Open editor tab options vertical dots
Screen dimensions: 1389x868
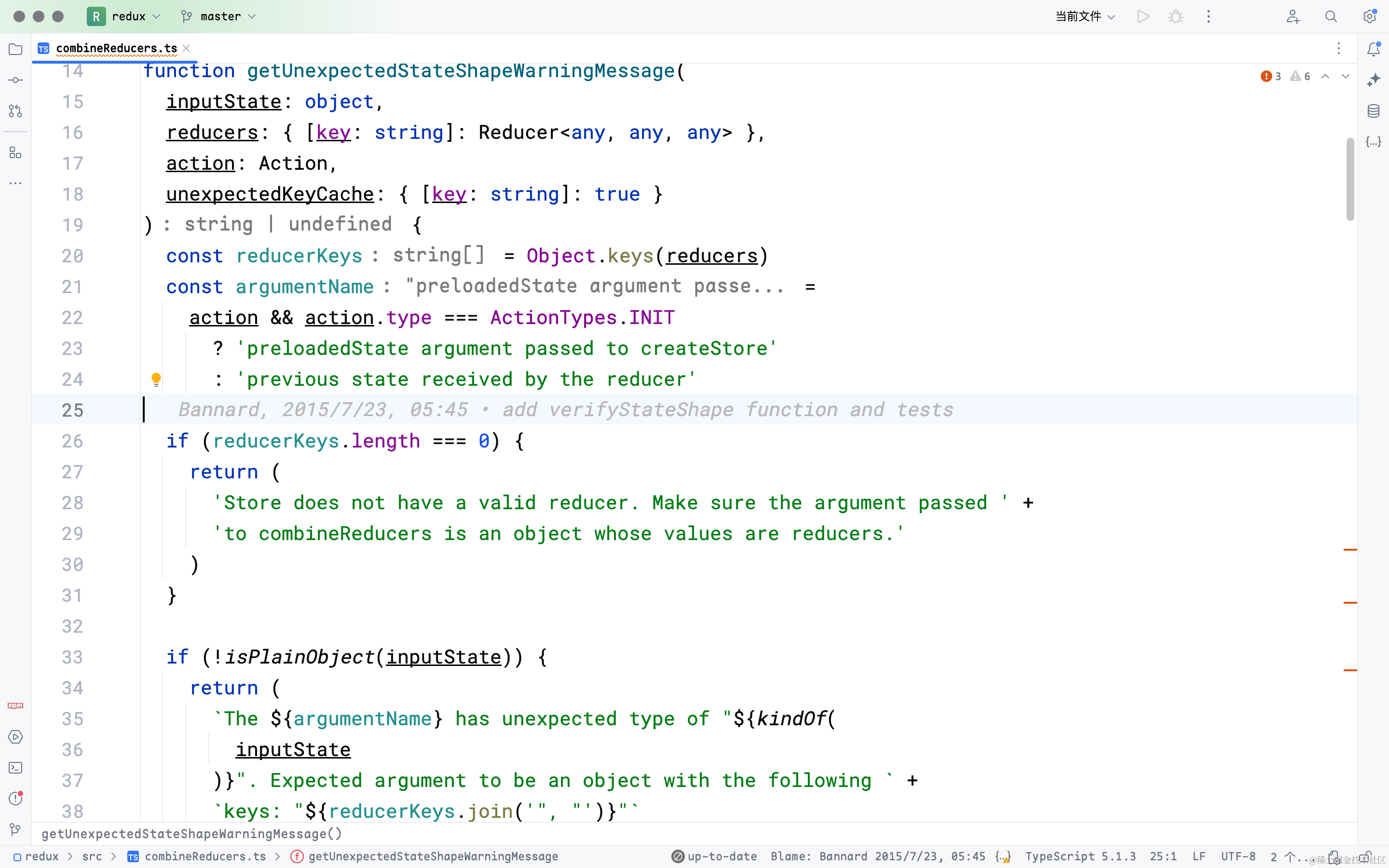[1338, 48]
